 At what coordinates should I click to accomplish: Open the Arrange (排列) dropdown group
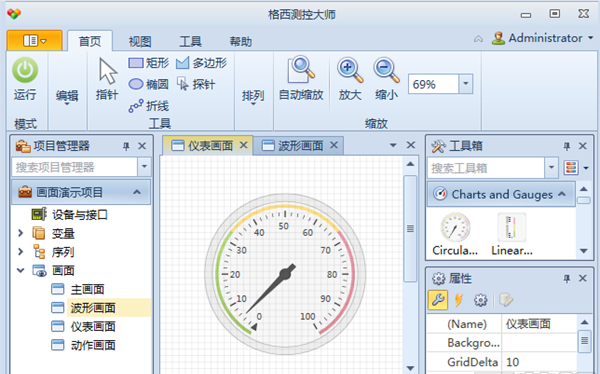[253, 97]
